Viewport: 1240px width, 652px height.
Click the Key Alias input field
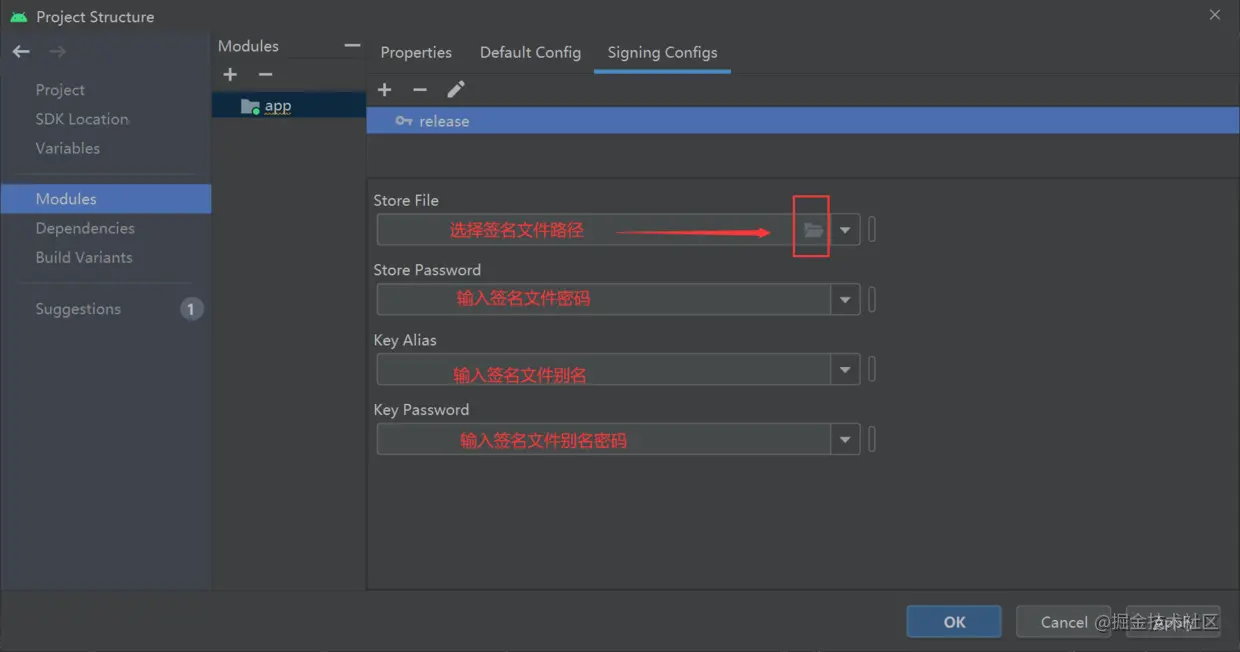click(x=604, y=369)
